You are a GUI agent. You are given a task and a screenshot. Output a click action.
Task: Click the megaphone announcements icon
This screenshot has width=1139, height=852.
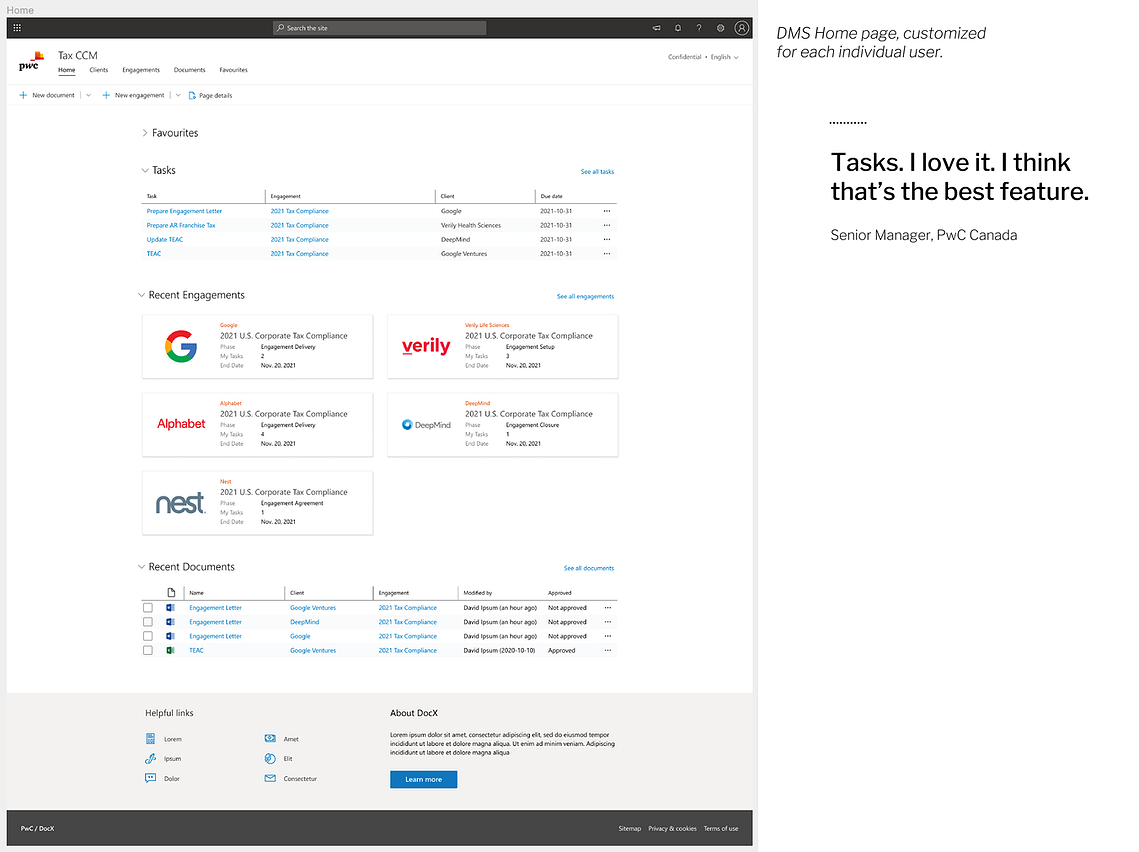tap(657, 28)
